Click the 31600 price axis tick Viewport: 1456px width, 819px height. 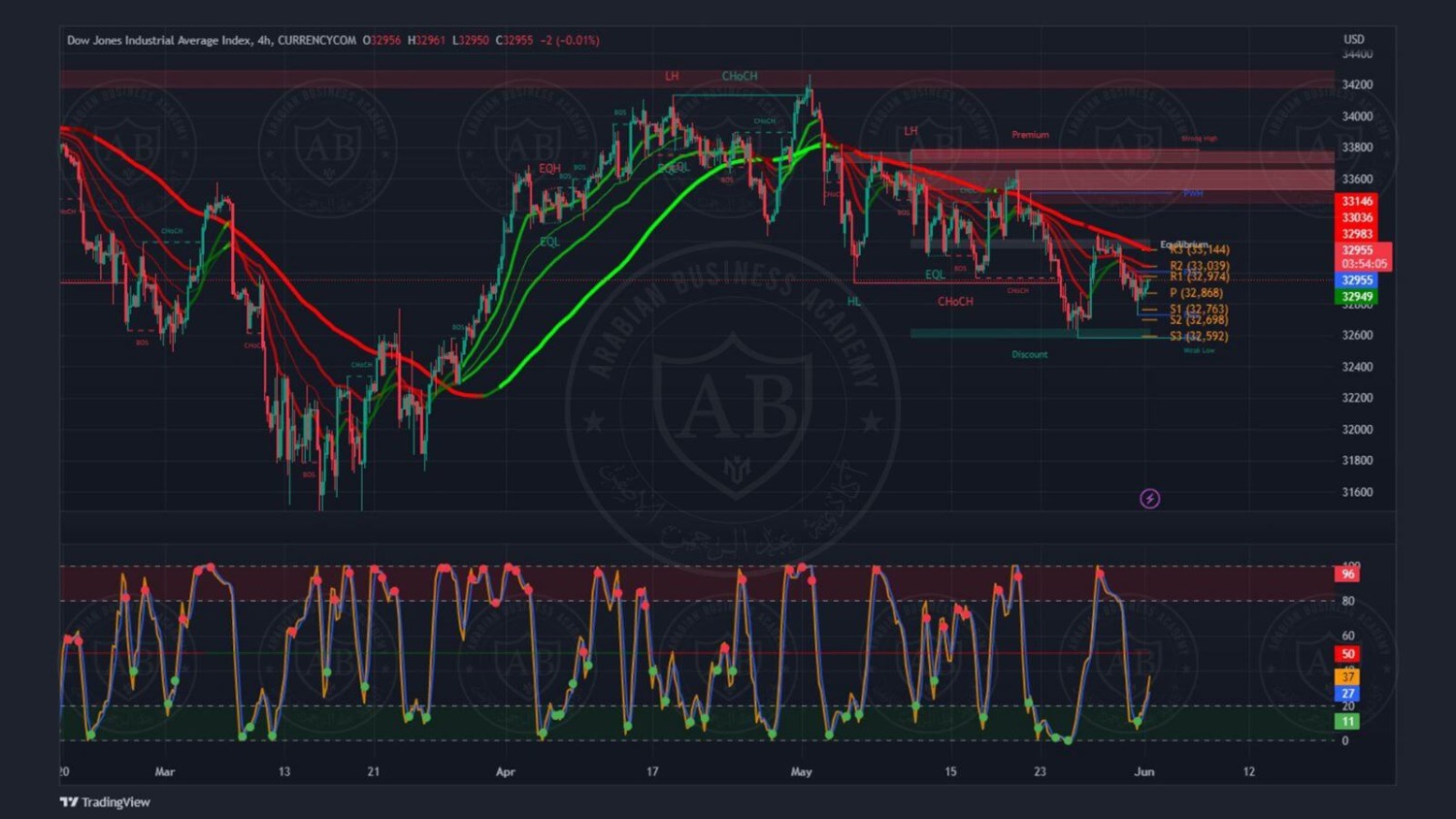pyautogui.click(x=1357, y=492)
